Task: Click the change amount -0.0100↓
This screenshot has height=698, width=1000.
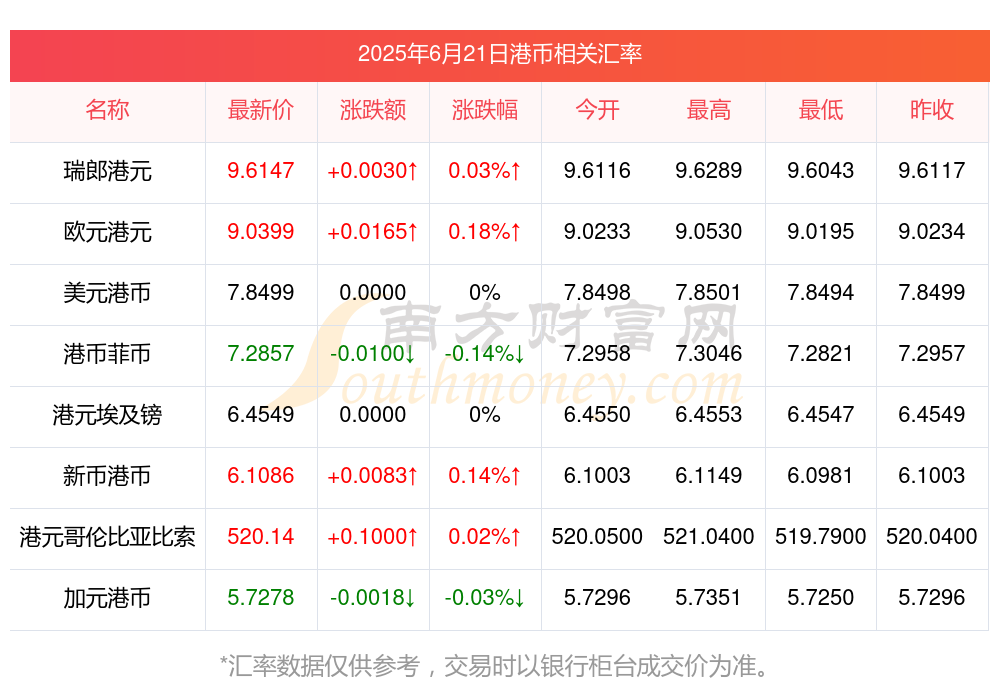Action: [372, 353]
